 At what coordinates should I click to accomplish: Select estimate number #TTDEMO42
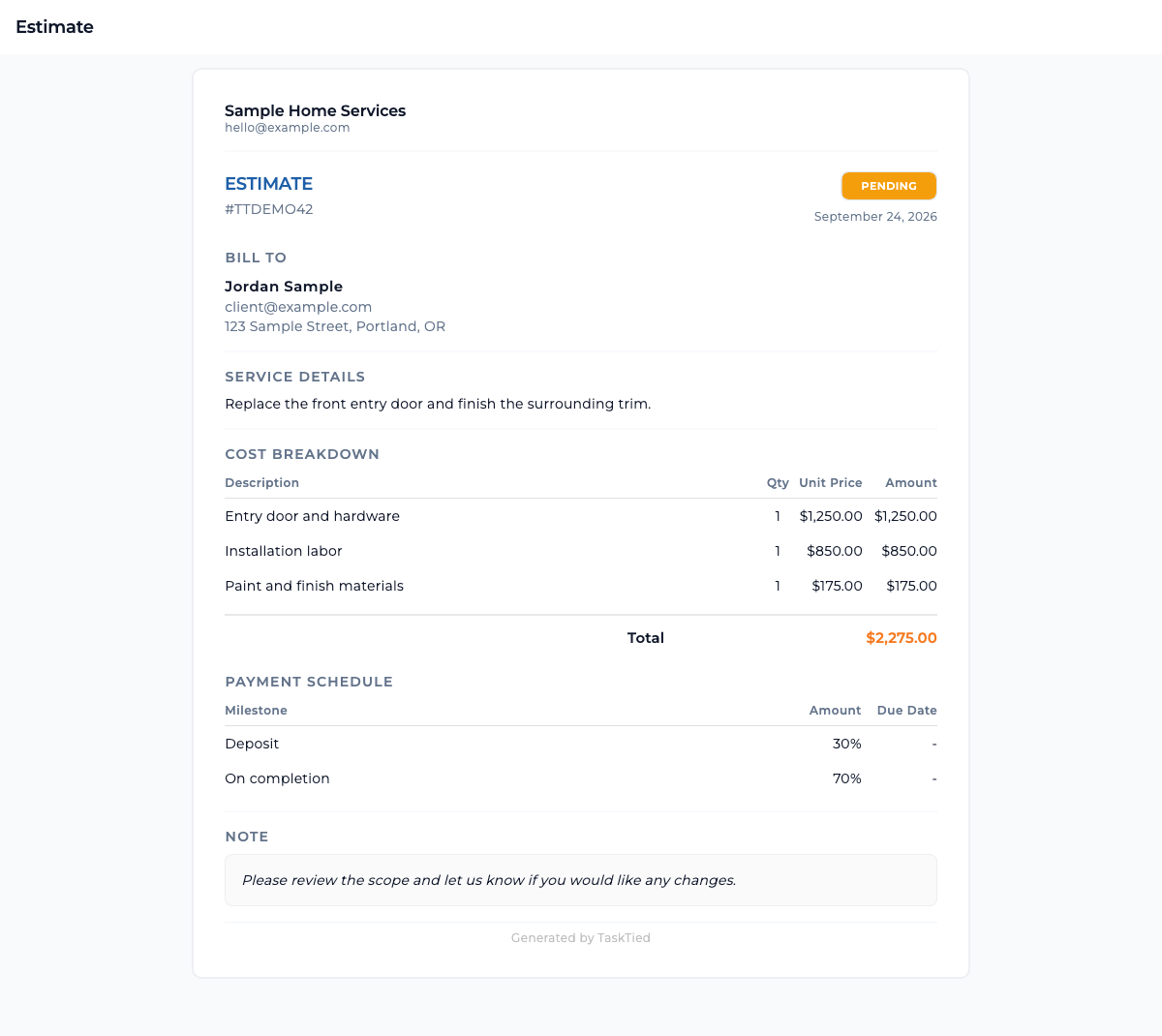(268, 209)
